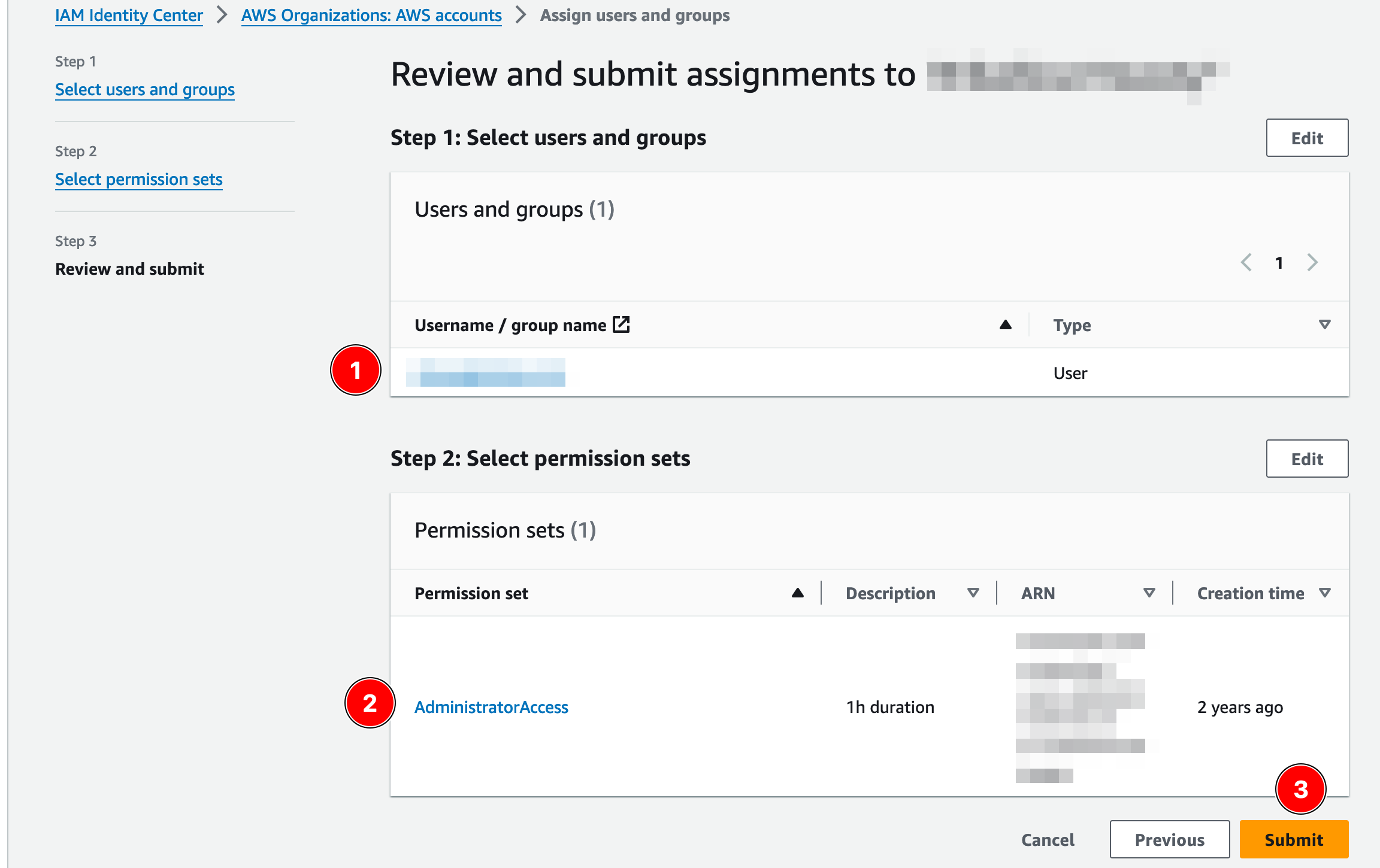Click the external link icon beside Username

621,324
